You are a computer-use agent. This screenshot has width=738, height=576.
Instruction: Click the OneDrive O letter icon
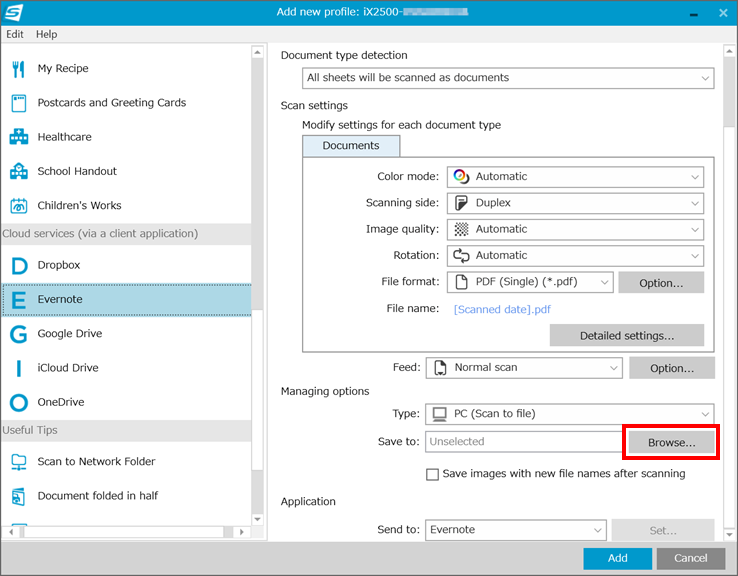pos(19,403)
